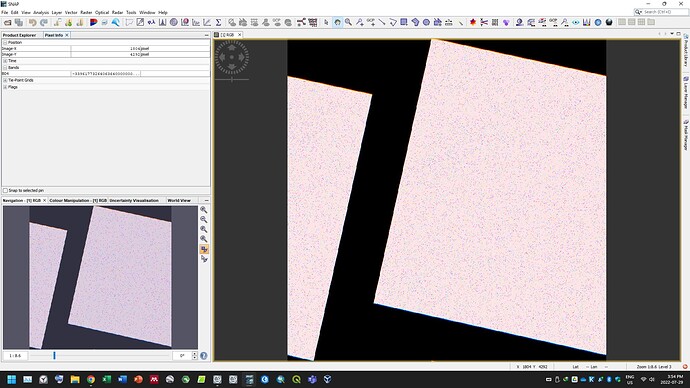Screen dimensions: 690x388
Task: Click the purple hearts toolbar icon
Action: 506,22
